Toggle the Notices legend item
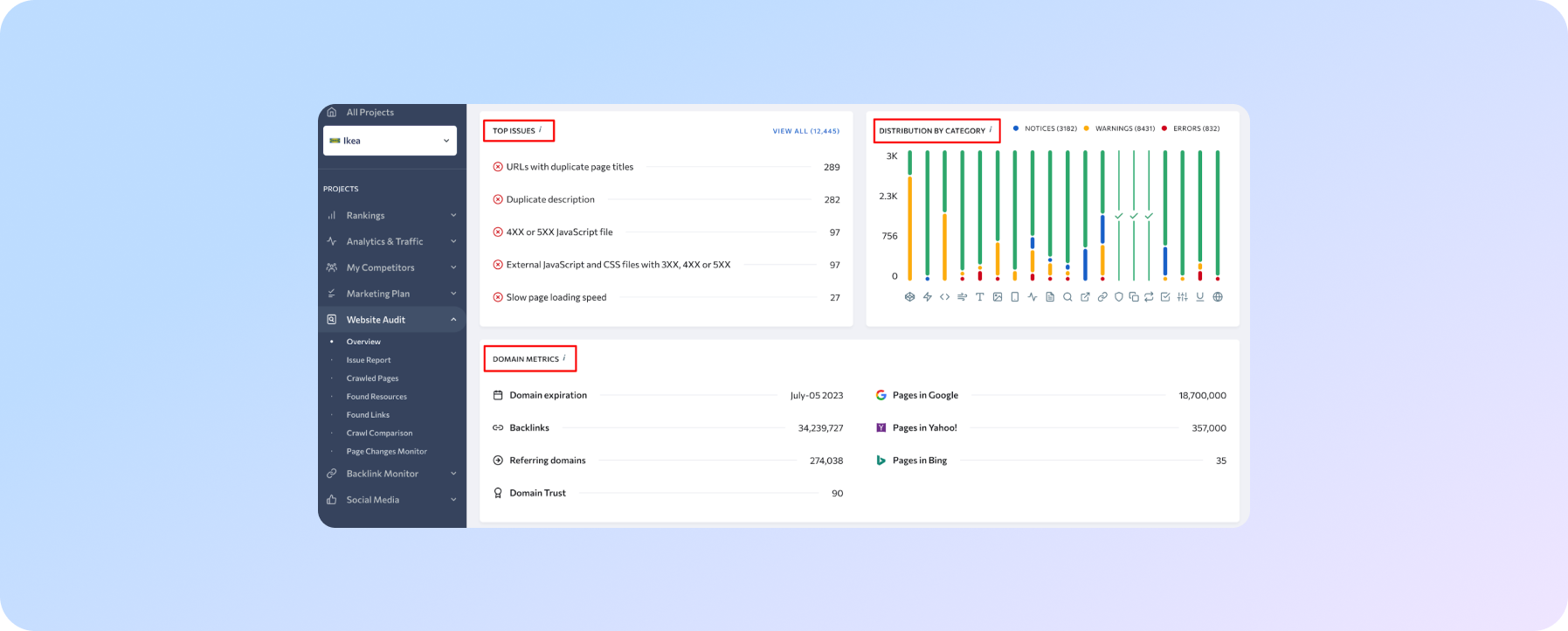Viewport: 1568px width, 631px height. (1045, 128)
